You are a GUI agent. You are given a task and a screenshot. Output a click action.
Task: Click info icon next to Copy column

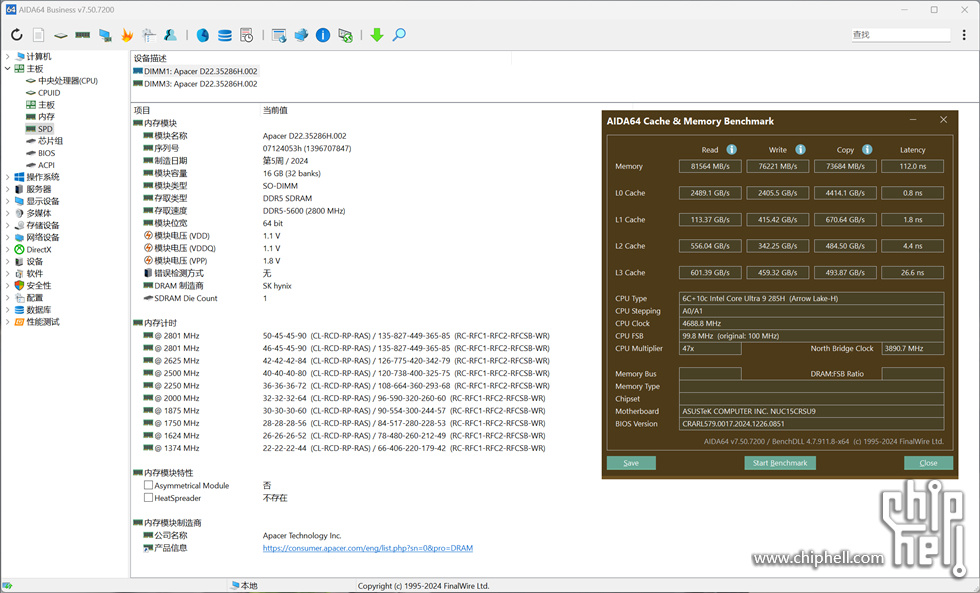tap(868, 149)
